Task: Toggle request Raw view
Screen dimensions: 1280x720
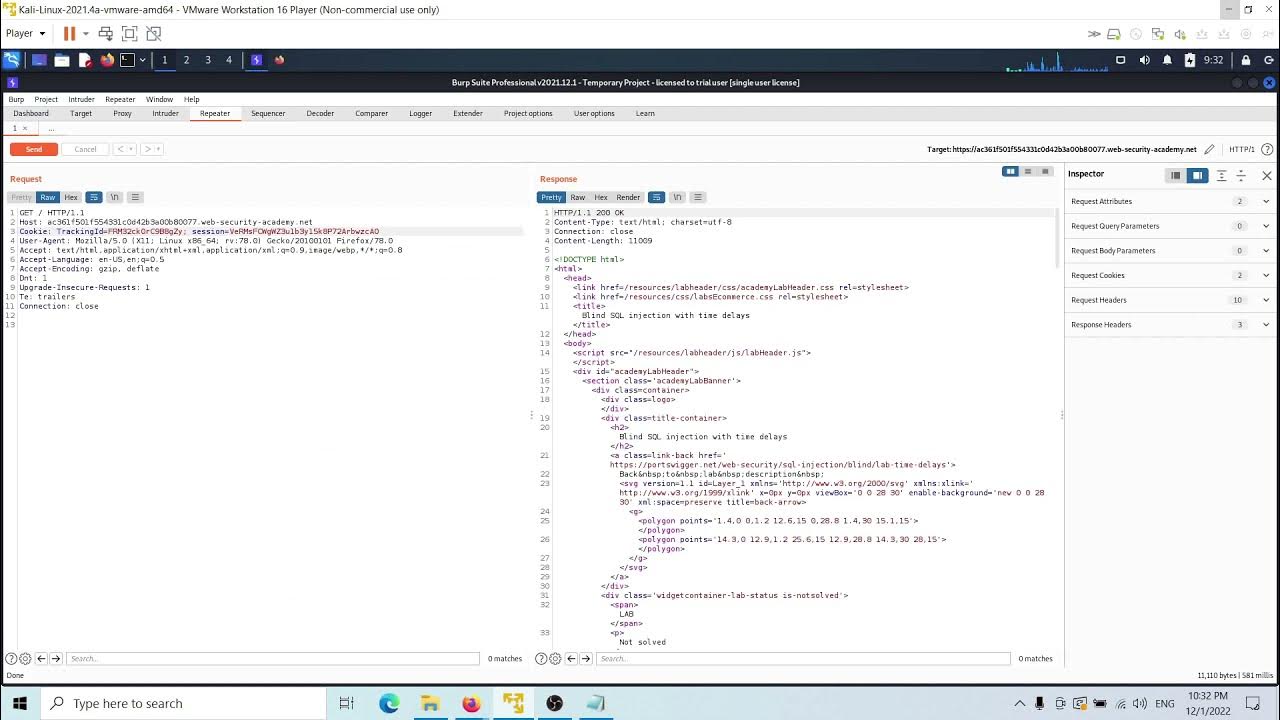Action: coord(47,197)
